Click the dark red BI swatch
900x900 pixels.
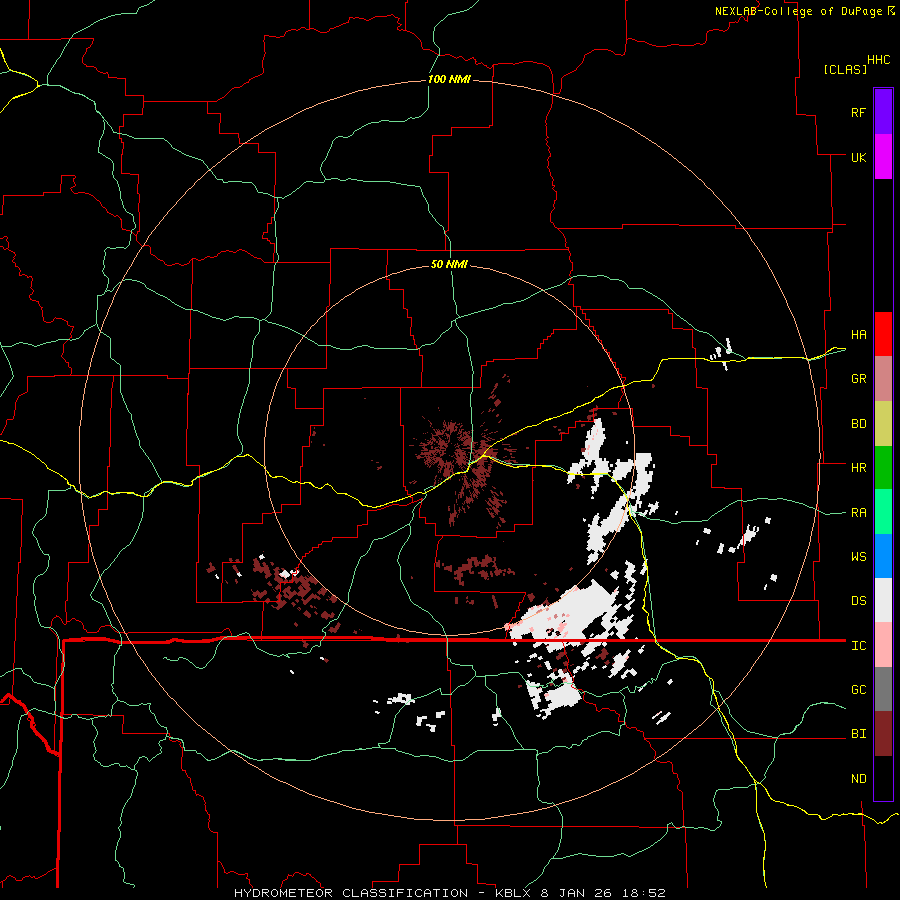(883, 734)
